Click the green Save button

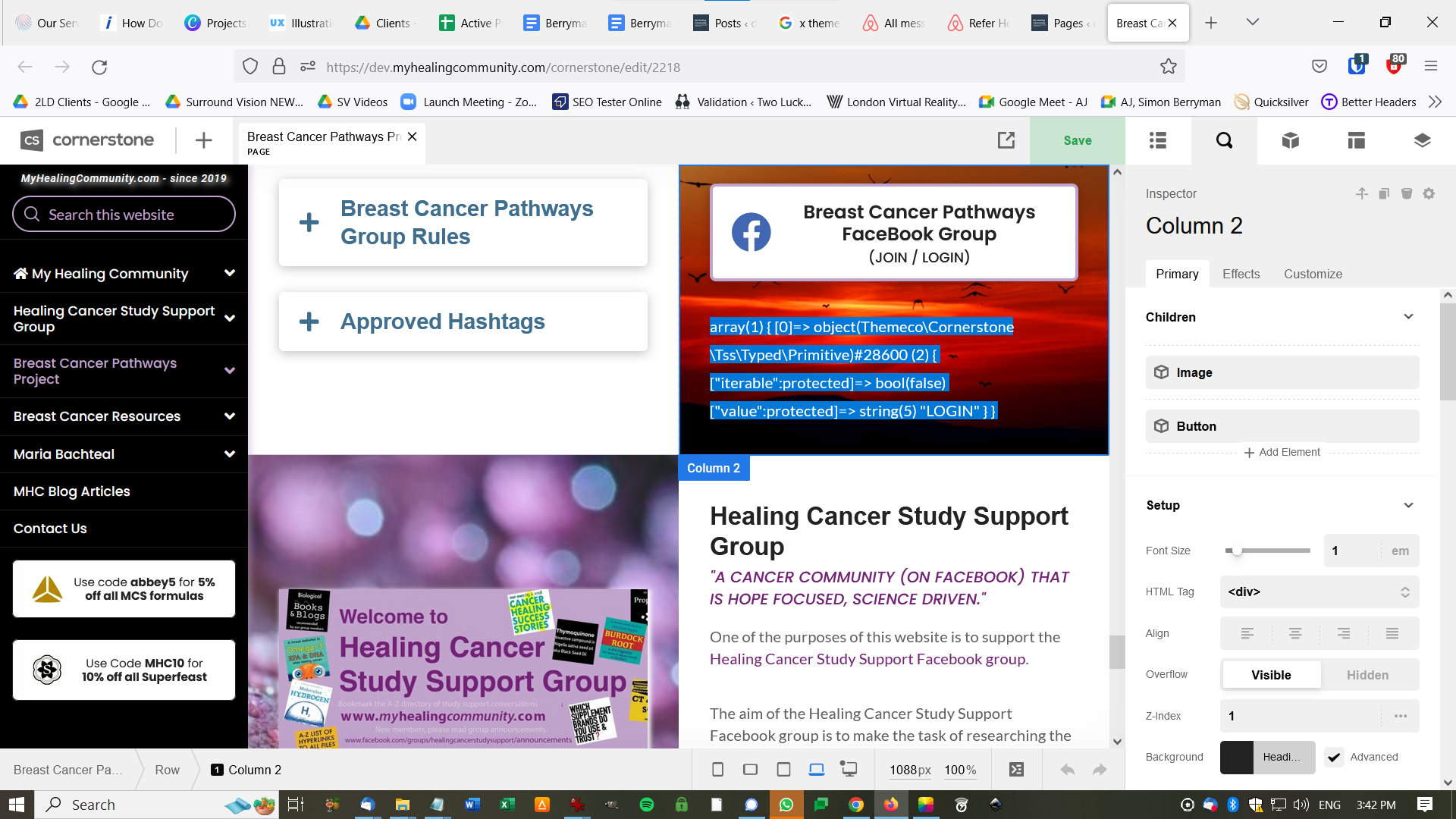coord(1077,140)
